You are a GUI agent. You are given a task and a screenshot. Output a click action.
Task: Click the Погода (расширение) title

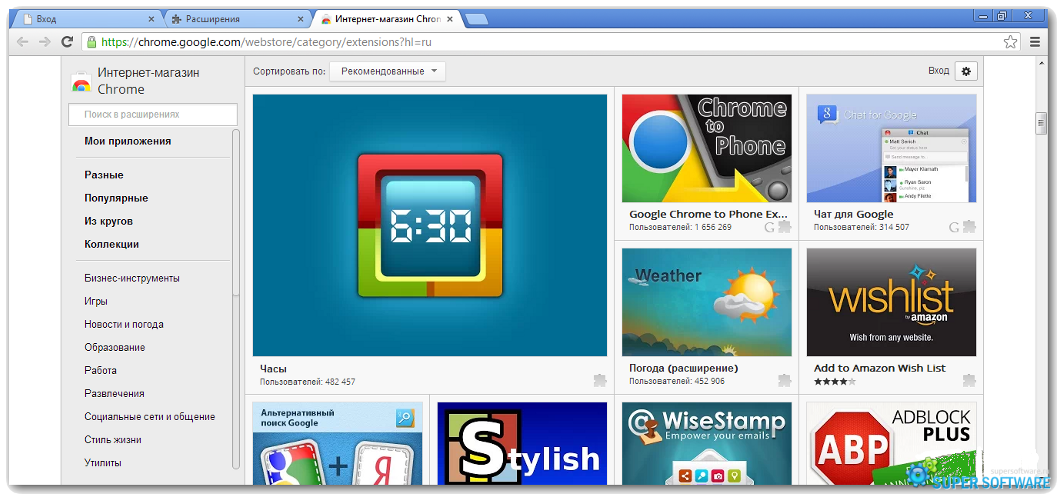point(683,368)
